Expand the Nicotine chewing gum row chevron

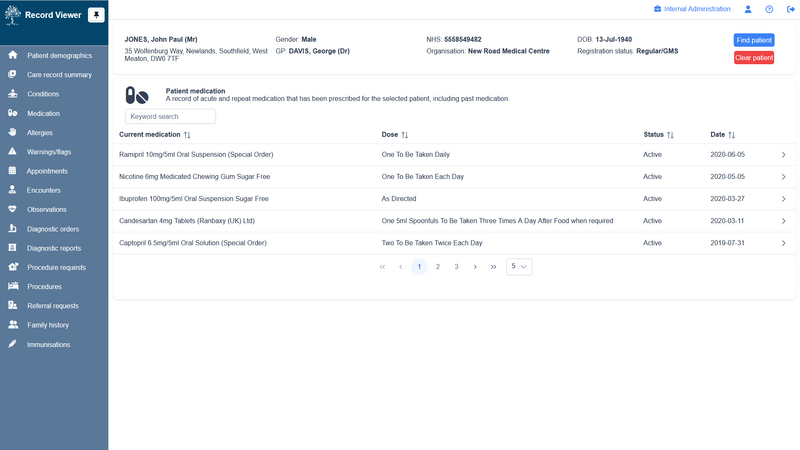point(784,177)
